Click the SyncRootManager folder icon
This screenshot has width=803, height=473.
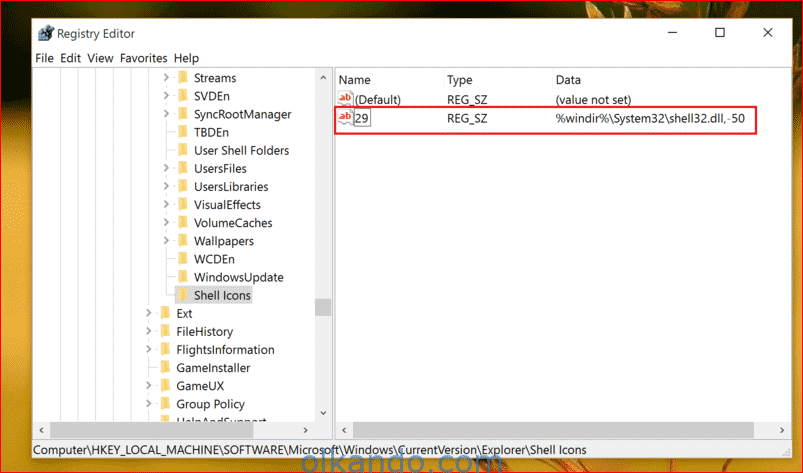point(182,114)
